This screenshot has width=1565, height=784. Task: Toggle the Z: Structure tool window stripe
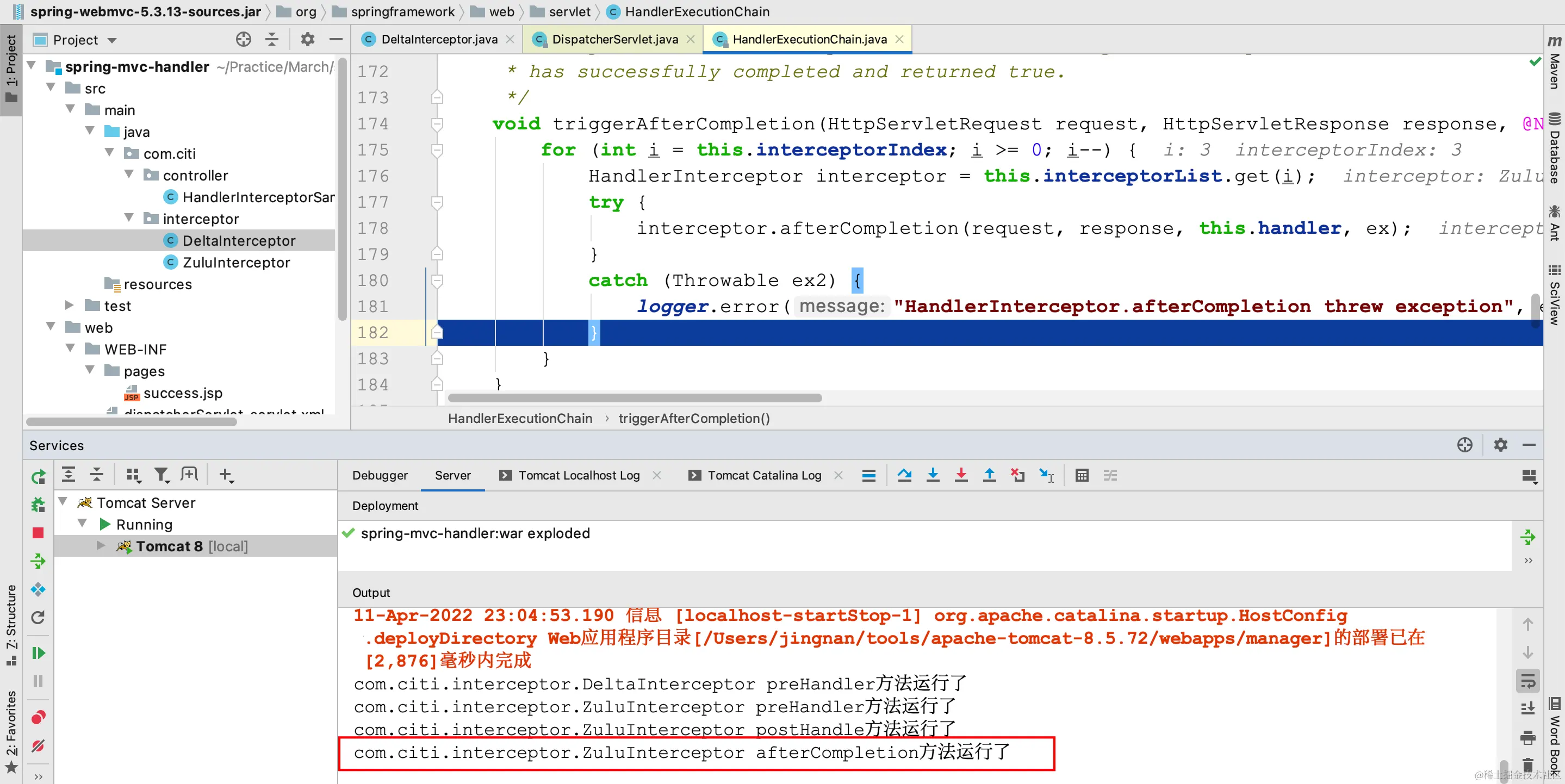(x=11, y=625)
